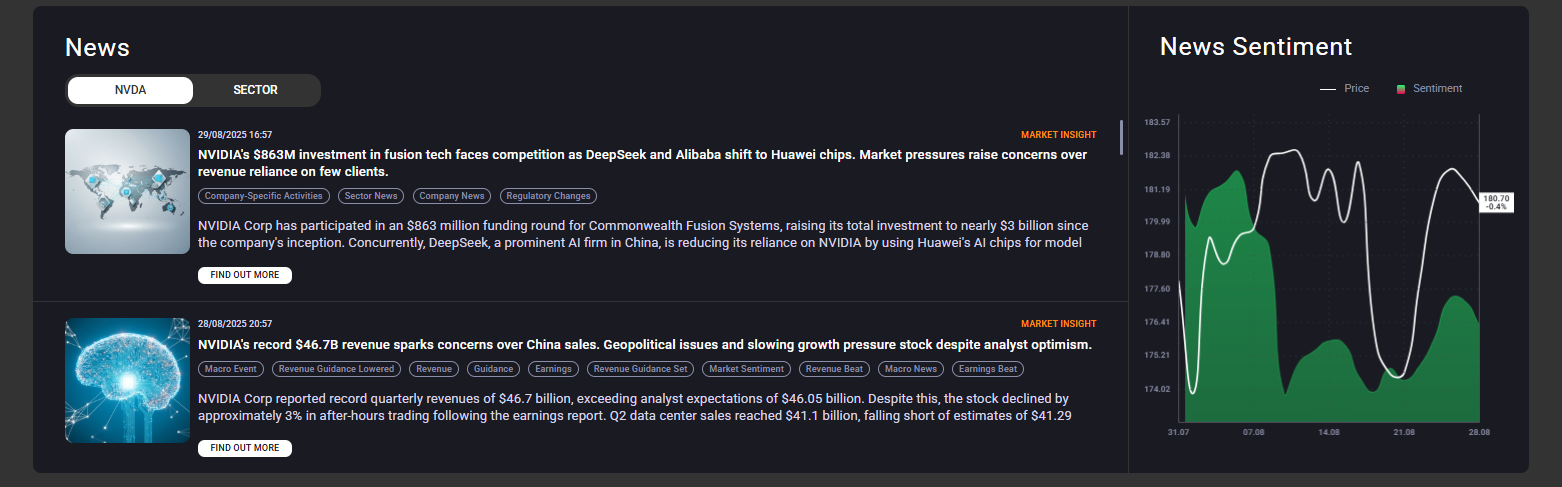This screenshot has height=487, width=1562.
Task: Click Market Insight label on the fusion article
Action: click(1058, 135)
